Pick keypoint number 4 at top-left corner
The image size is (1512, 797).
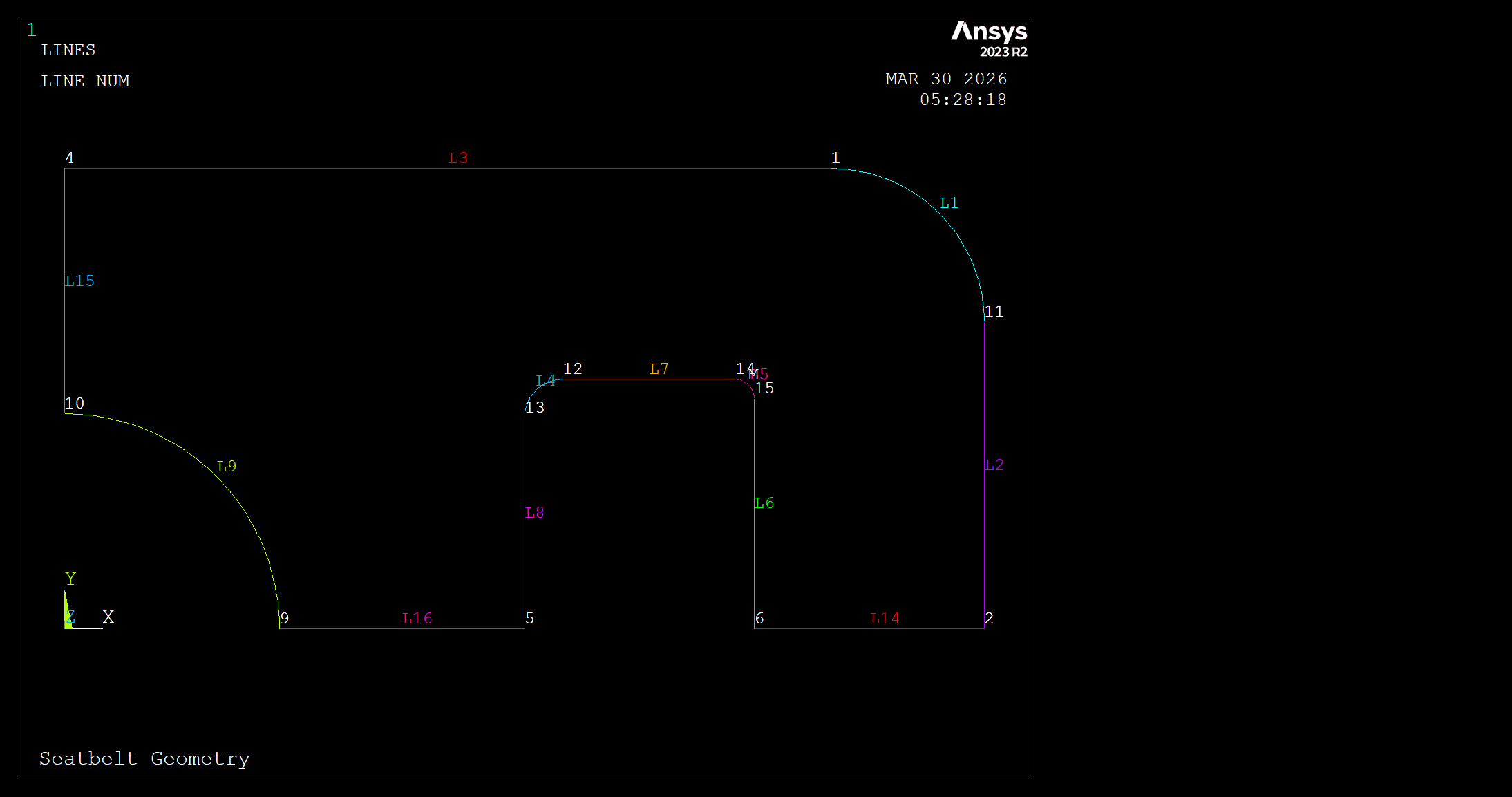[x=69, y=158]
